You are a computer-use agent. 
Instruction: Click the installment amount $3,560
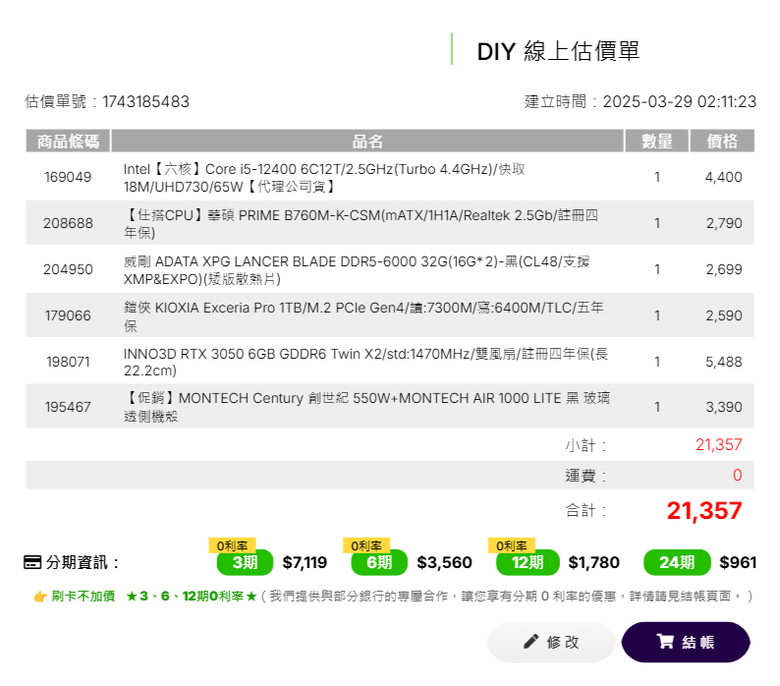(x=444, y=563)
